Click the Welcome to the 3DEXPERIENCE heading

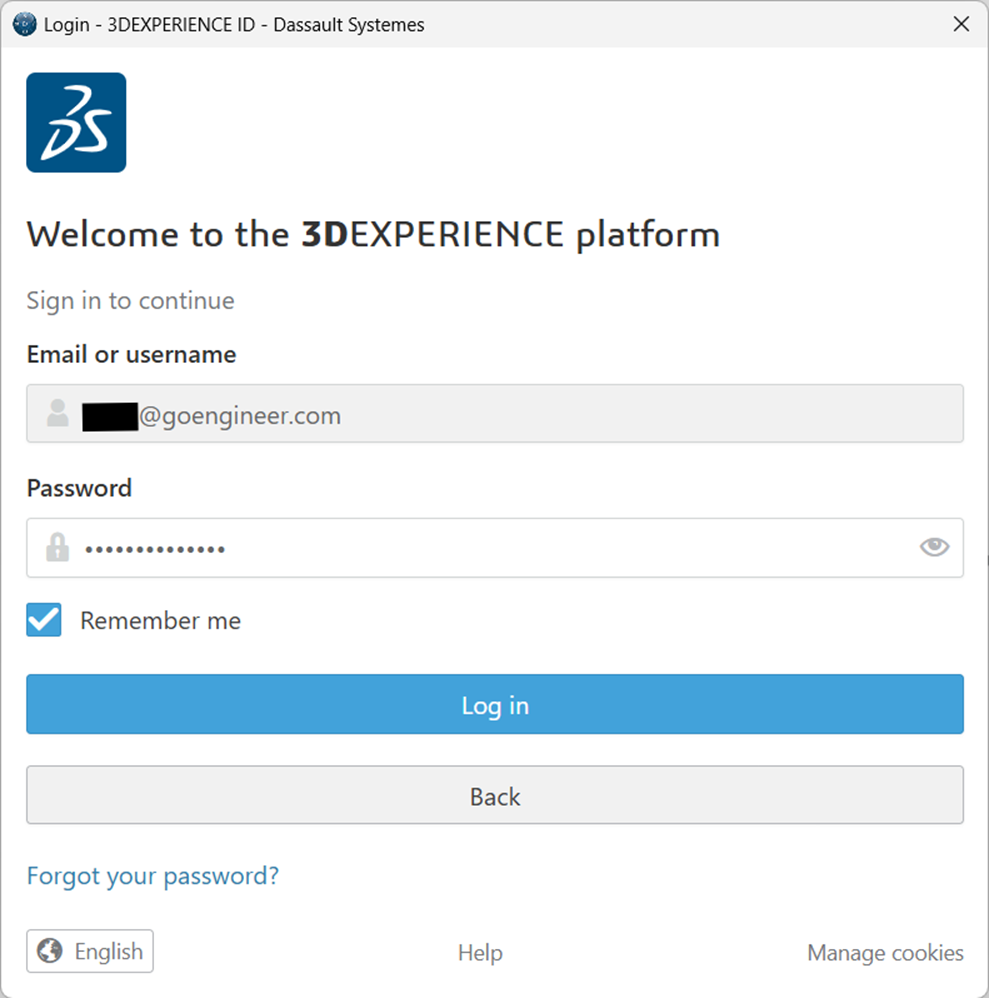[373, 234]
